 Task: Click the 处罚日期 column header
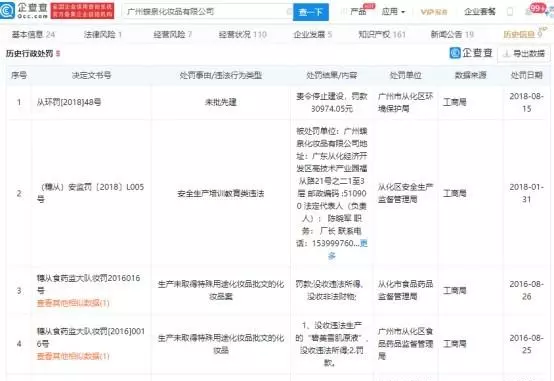(526, 75)
